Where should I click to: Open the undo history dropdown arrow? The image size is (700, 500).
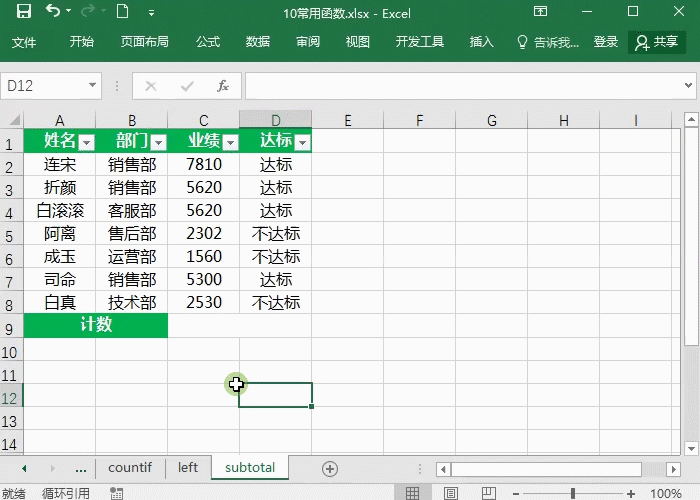point(68,11)
